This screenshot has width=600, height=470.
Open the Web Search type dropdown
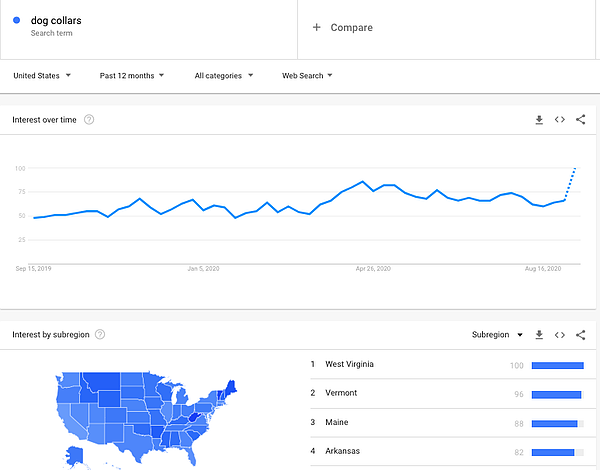[x=307, y=75]
